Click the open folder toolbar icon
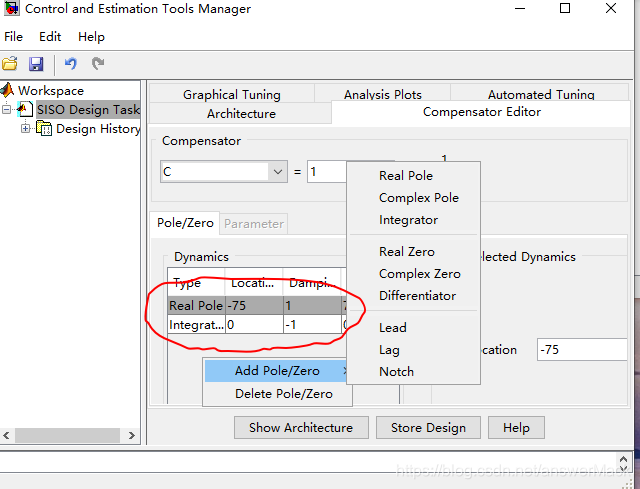640x489 pixels. click(9, 64)
